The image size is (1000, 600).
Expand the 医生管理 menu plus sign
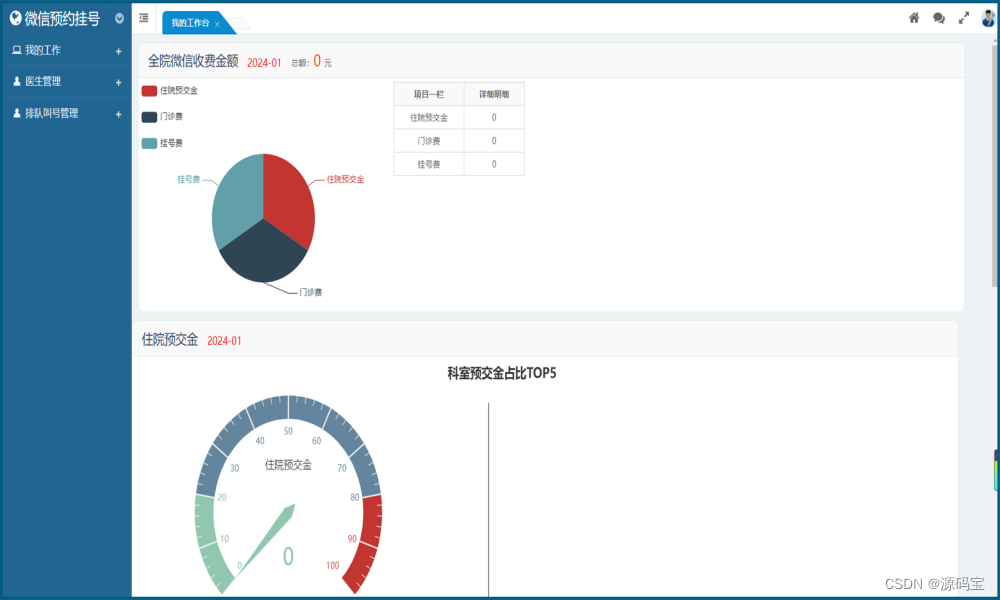119,82
